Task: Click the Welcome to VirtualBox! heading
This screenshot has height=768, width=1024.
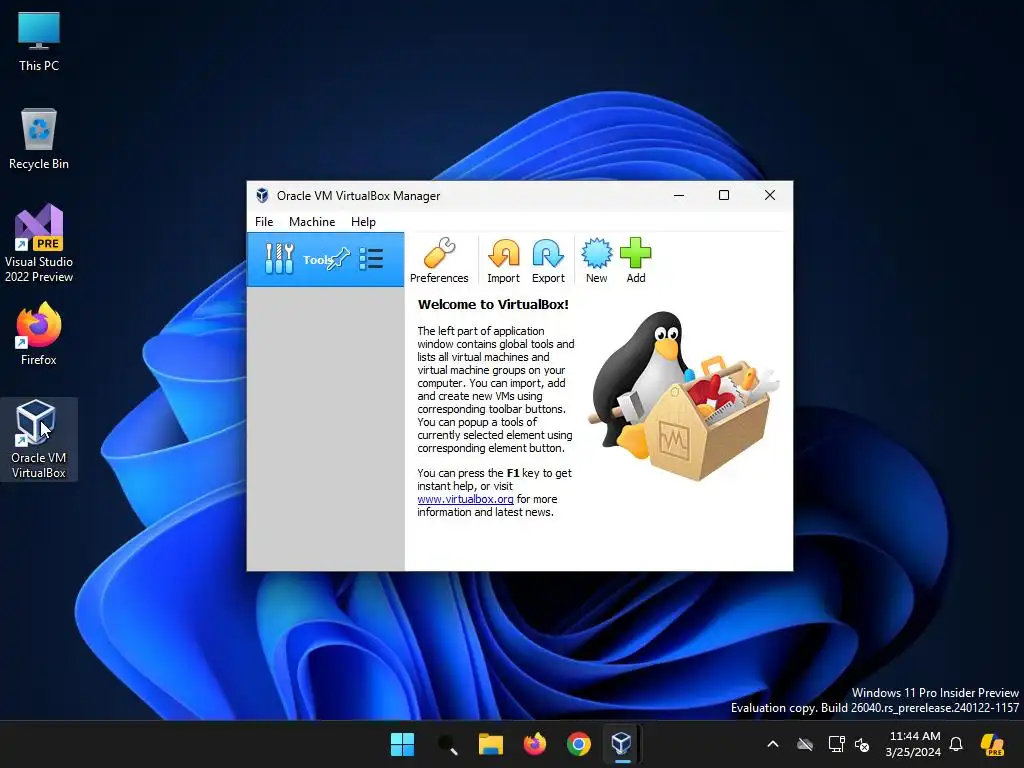Action: coord(493,304)
